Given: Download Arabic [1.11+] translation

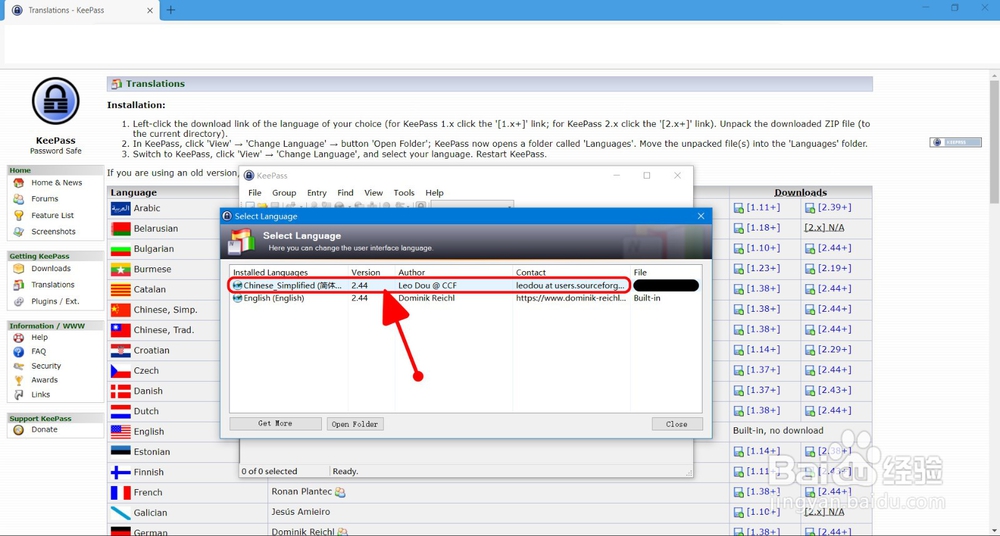Looking at the screenshot, I should 763,207.
